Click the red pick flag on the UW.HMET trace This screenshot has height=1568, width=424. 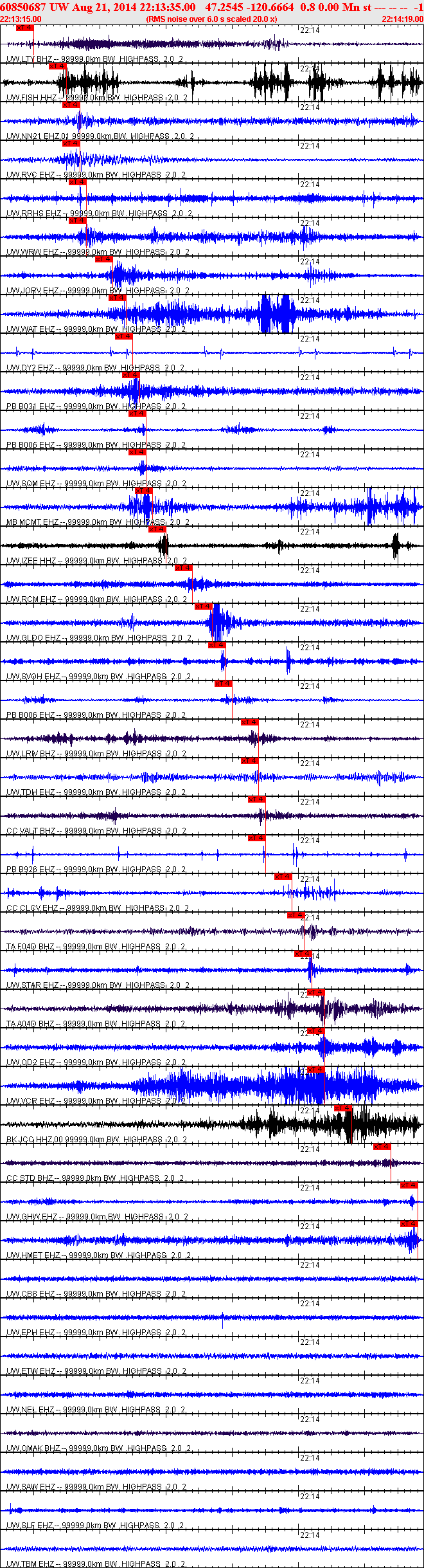[x=409, y=1224]
